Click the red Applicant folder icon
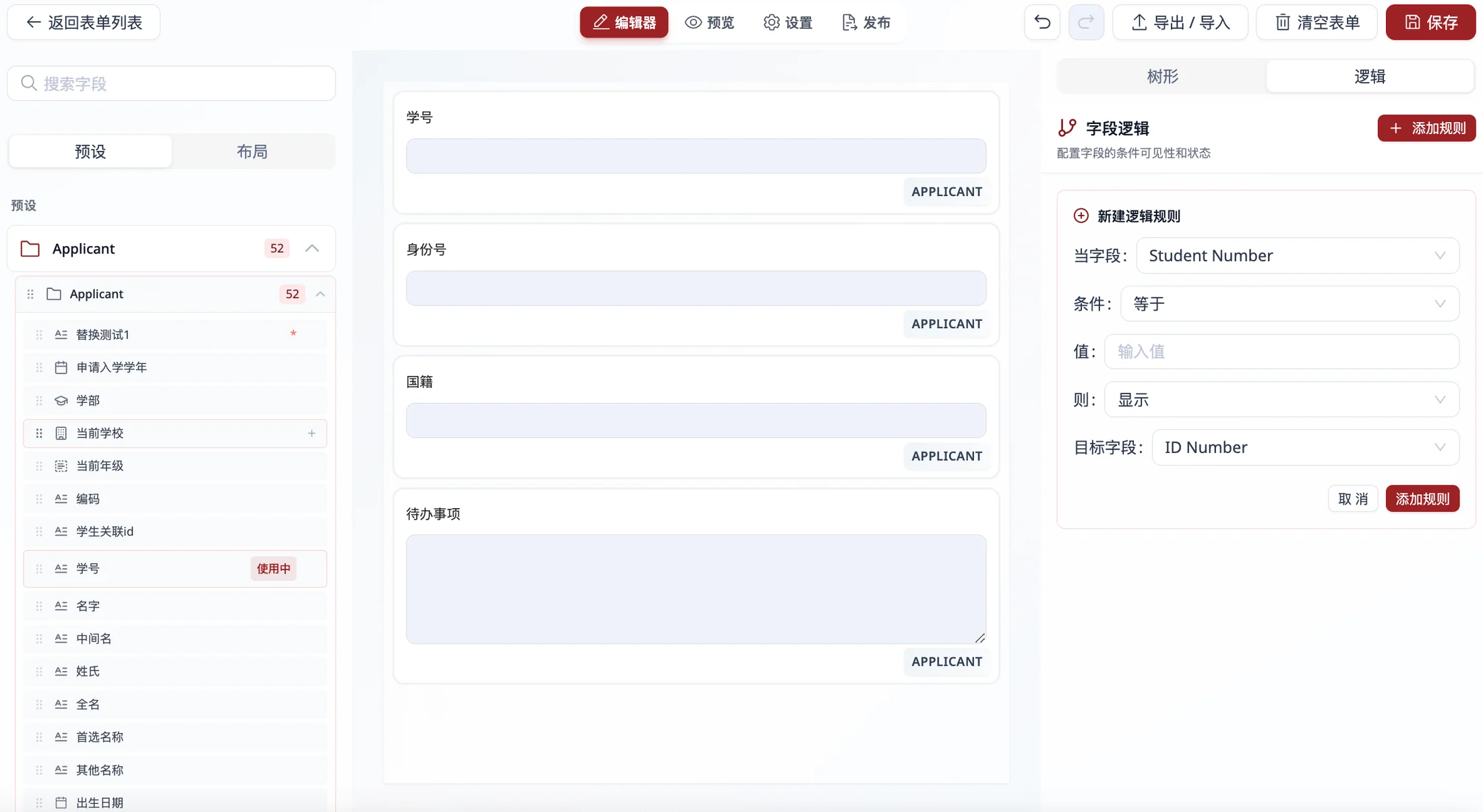This screenshot has height=812, width=1483. coord(30,249)
